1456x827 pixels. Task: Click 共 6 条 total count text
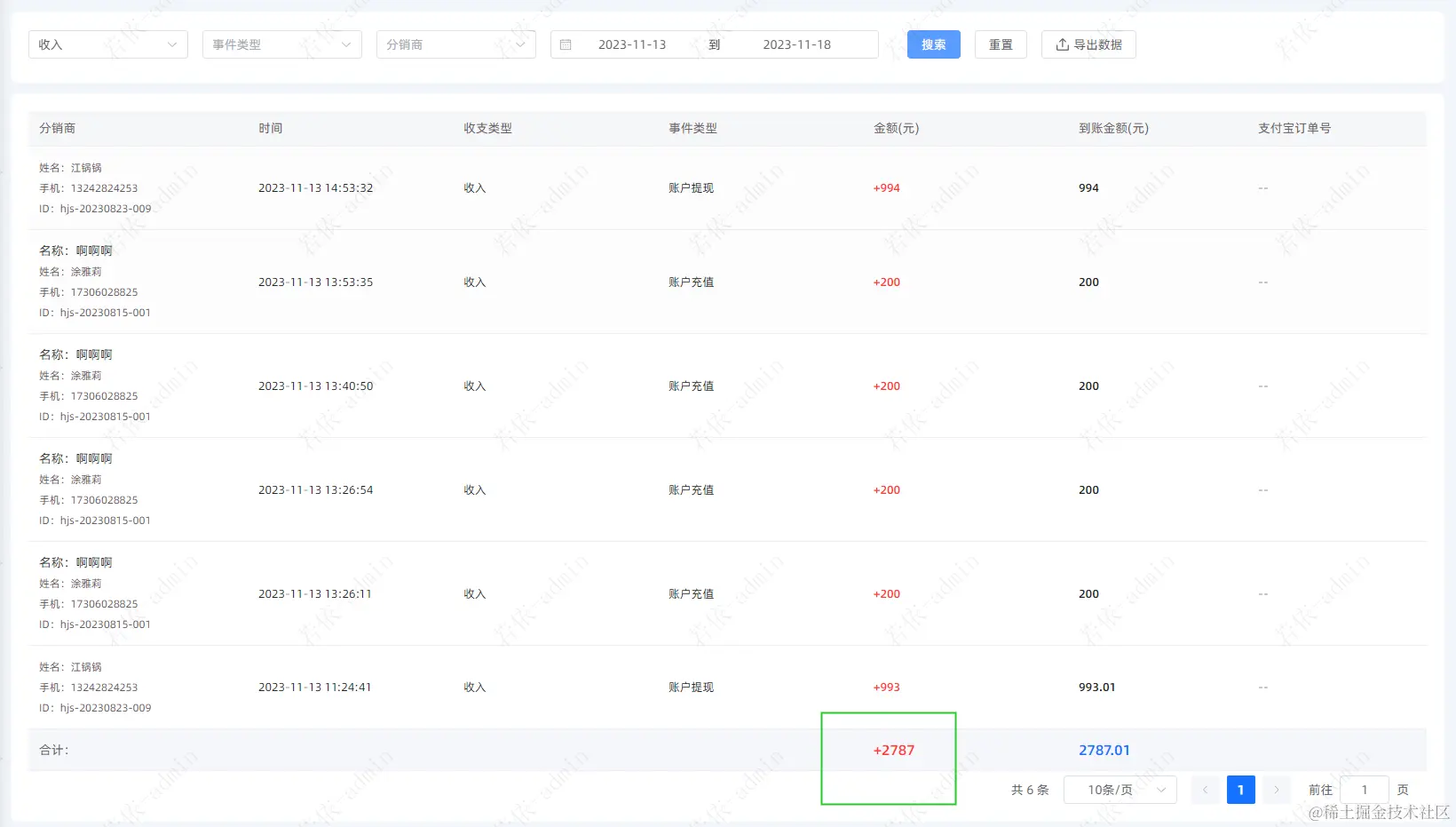pos(1030,790)
